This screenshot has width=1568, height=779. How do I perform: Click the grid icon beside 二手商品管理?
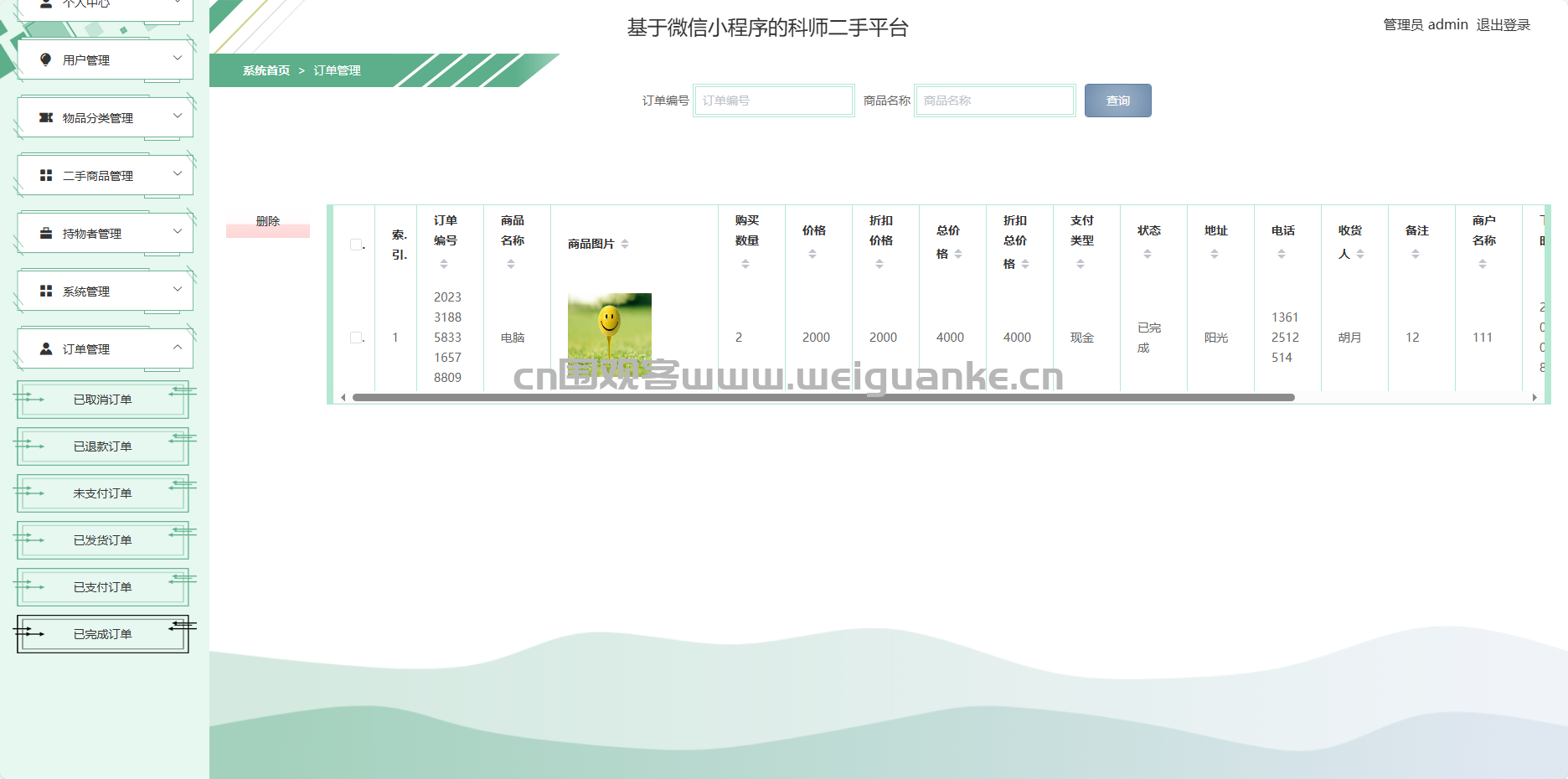coord(46,175)
